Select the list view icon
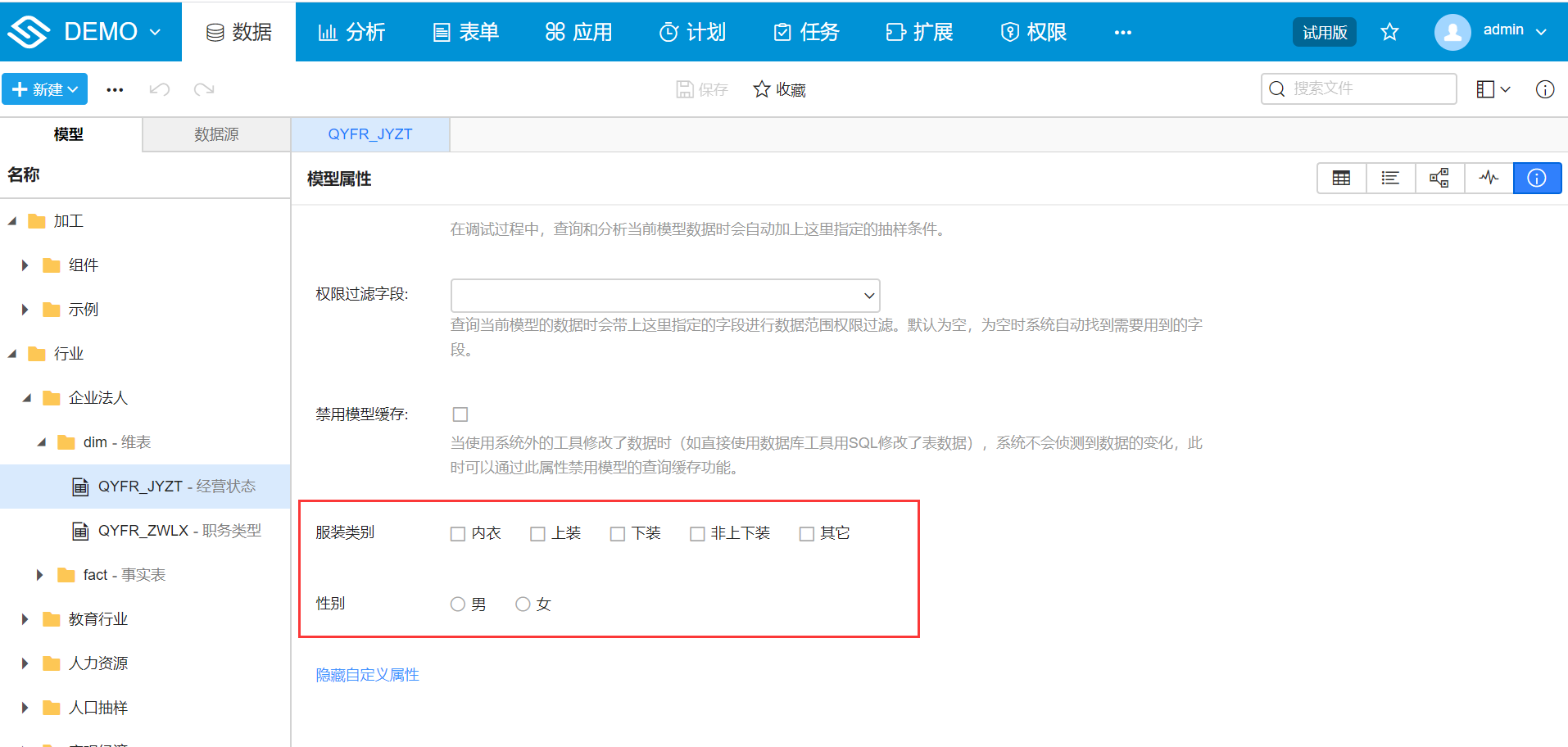The width and height of the screenshot is (1568, 747). pyautogui.click(x=1390, y=178)
